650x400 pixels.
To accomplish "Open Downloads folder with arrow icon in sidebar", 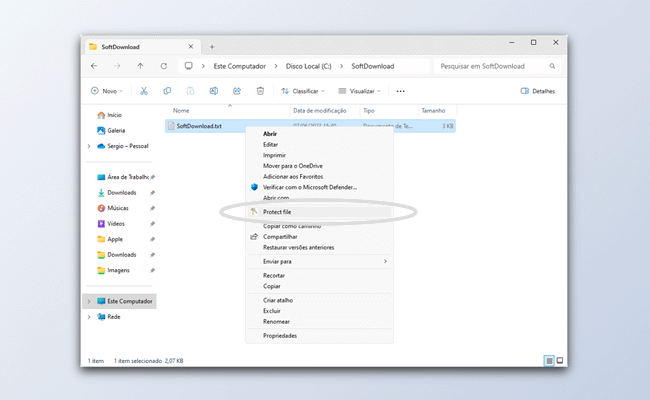I will pos(122,192).
